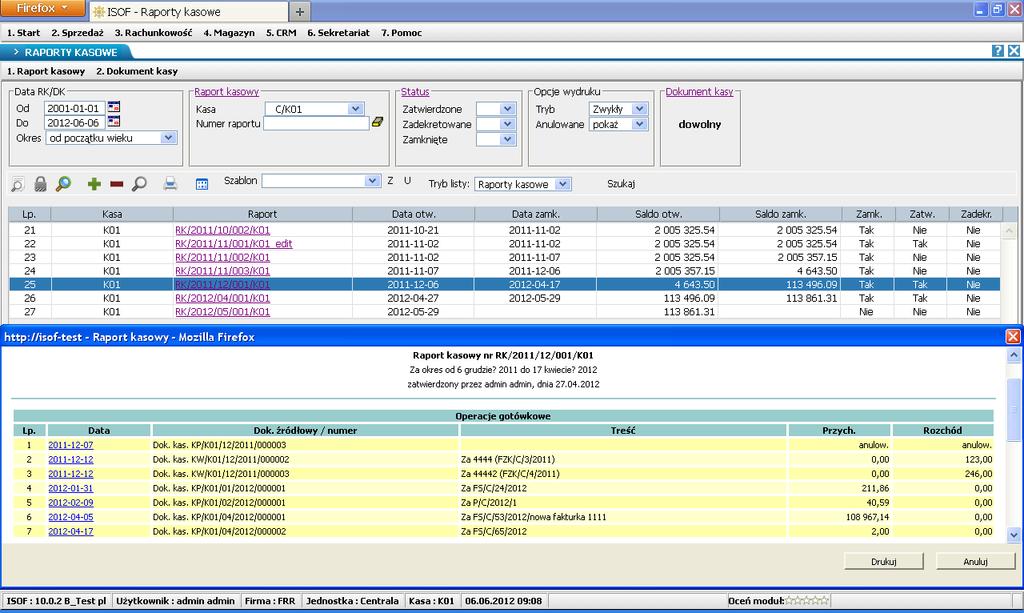Screen dimensions: 1024x613
Task: Open the 4. Magazyn menu
Action: (x=229, y=33)
